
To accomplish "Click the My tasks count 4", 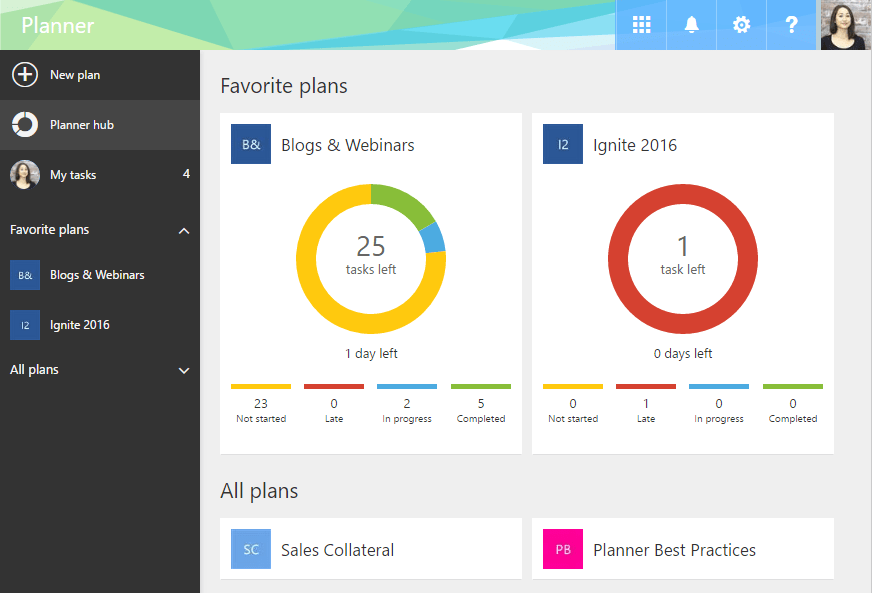I will click(x=186, y=174).
